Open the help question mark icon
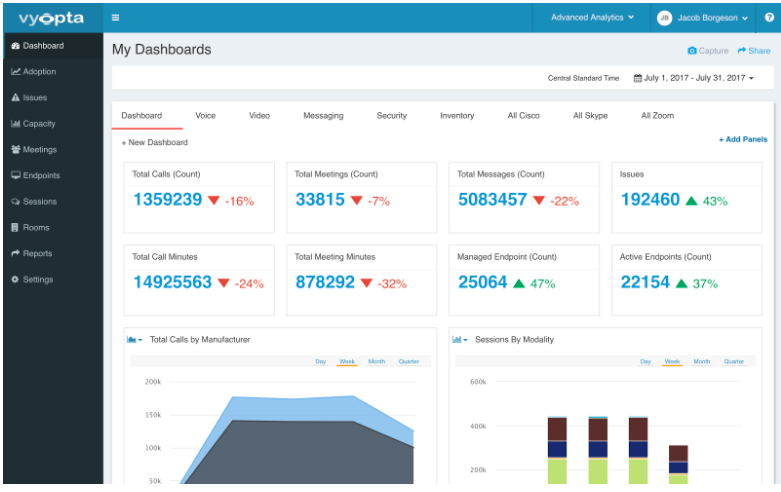The image size is (781, 492). pyautogui.click(x=769, y=17)
